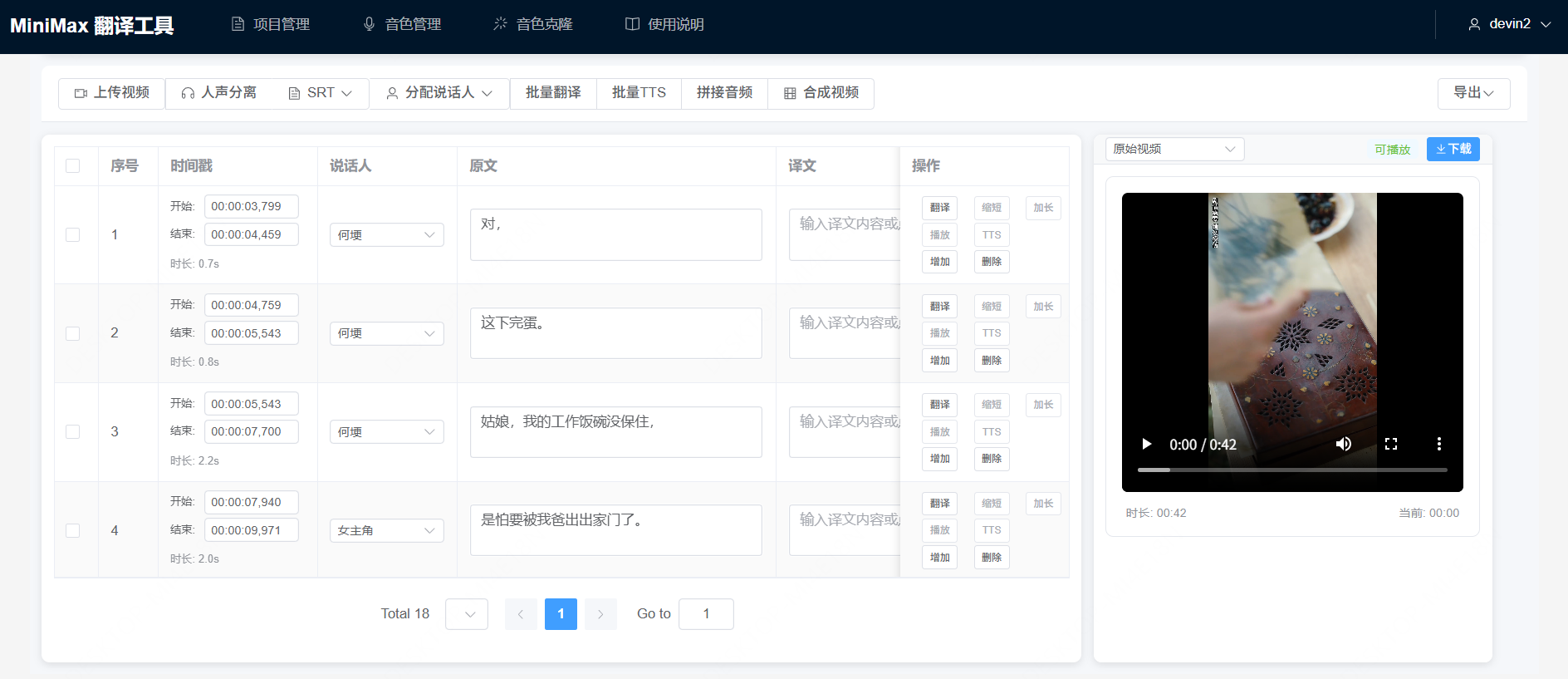
Task: Open 音色克隆 in top navigation
Action: 533,24
